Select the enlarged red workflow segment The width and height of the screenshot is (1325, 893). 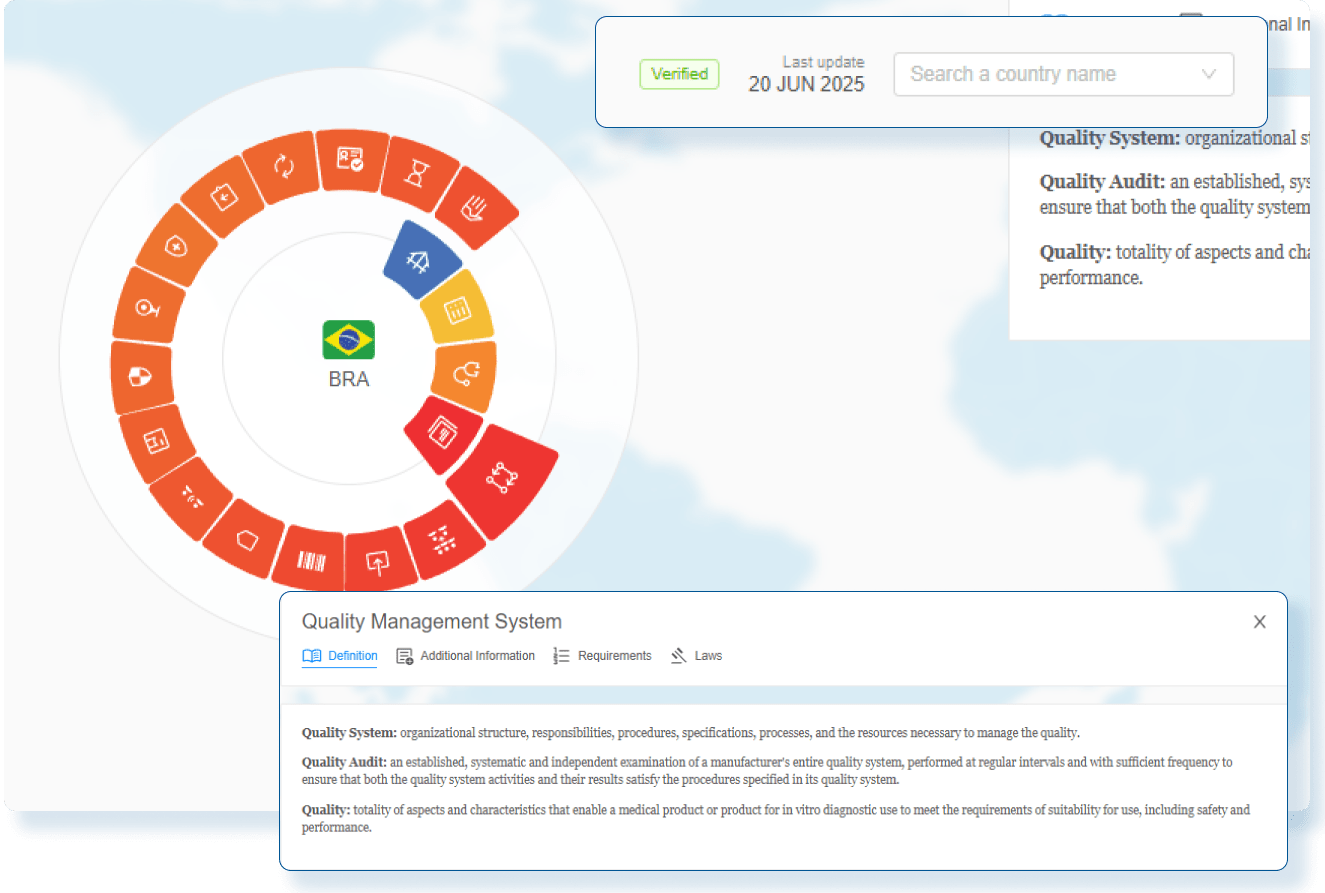tap(501, 480)
